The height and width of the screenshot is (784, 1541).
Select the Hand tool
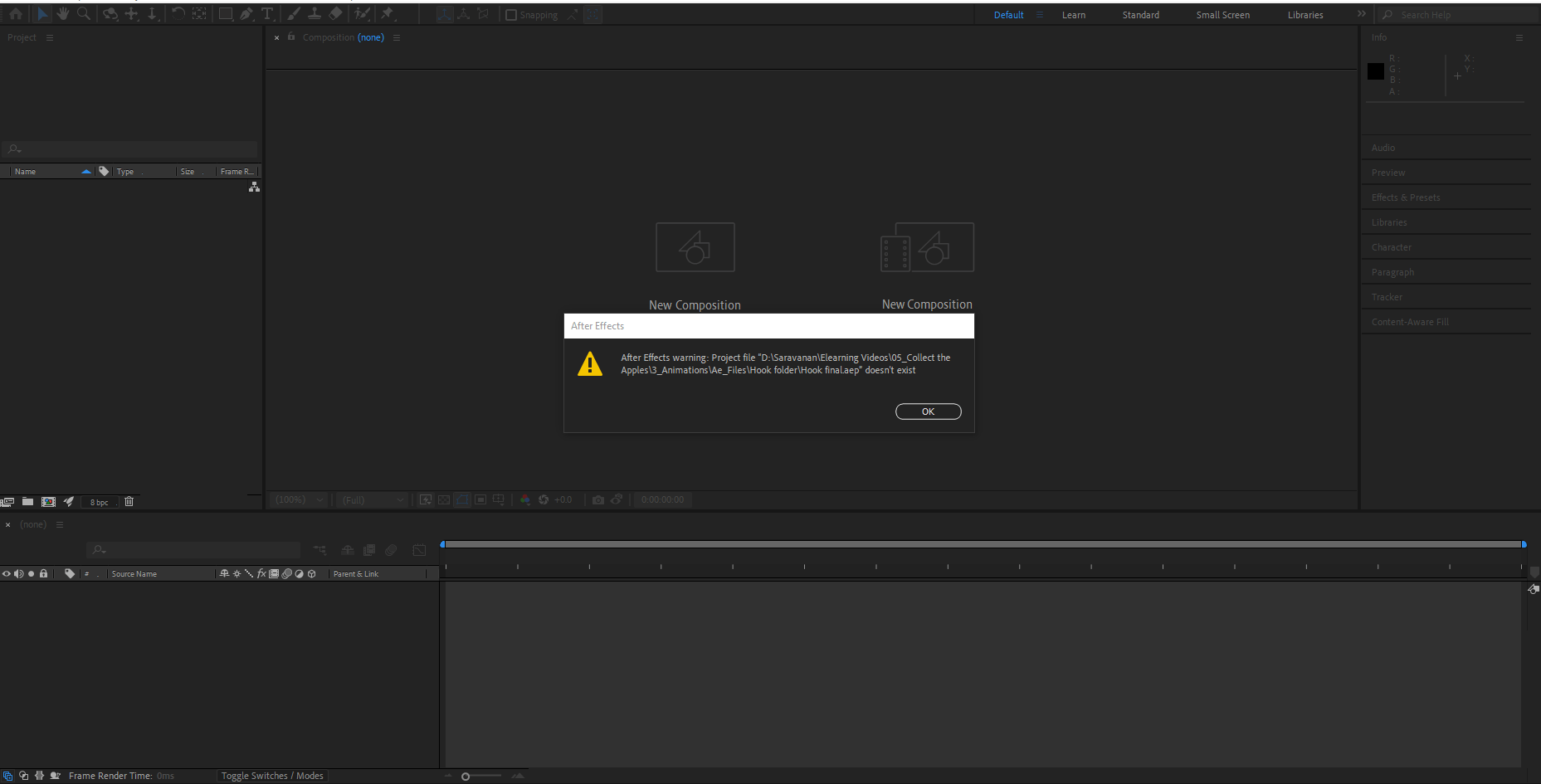coord(62,13)
